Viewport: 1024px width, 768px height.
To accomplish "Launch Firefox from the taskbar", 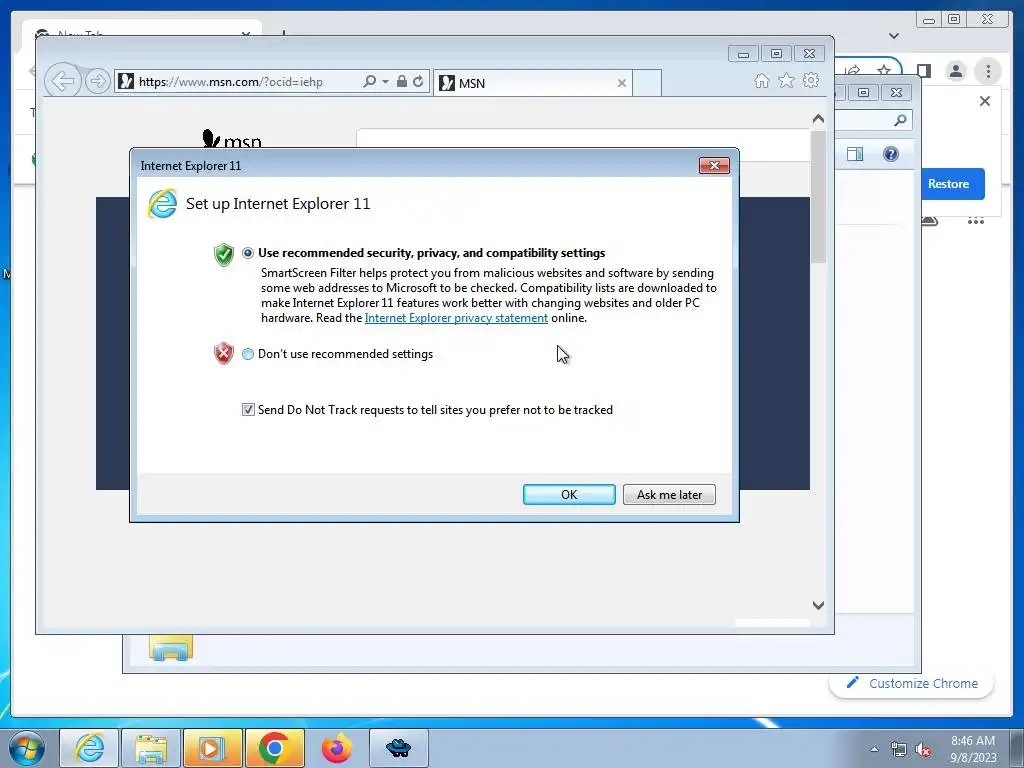I will coord(336,748).
